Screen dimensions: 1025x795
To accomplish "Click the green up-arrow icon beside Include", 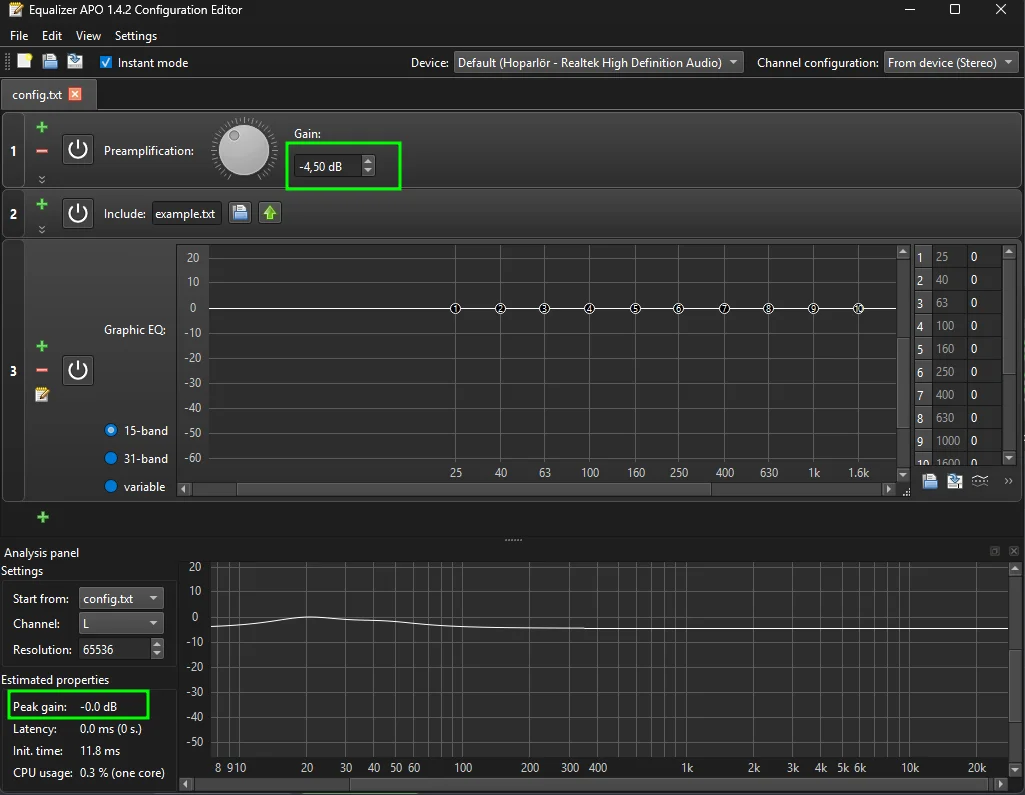I will [270, 213].
